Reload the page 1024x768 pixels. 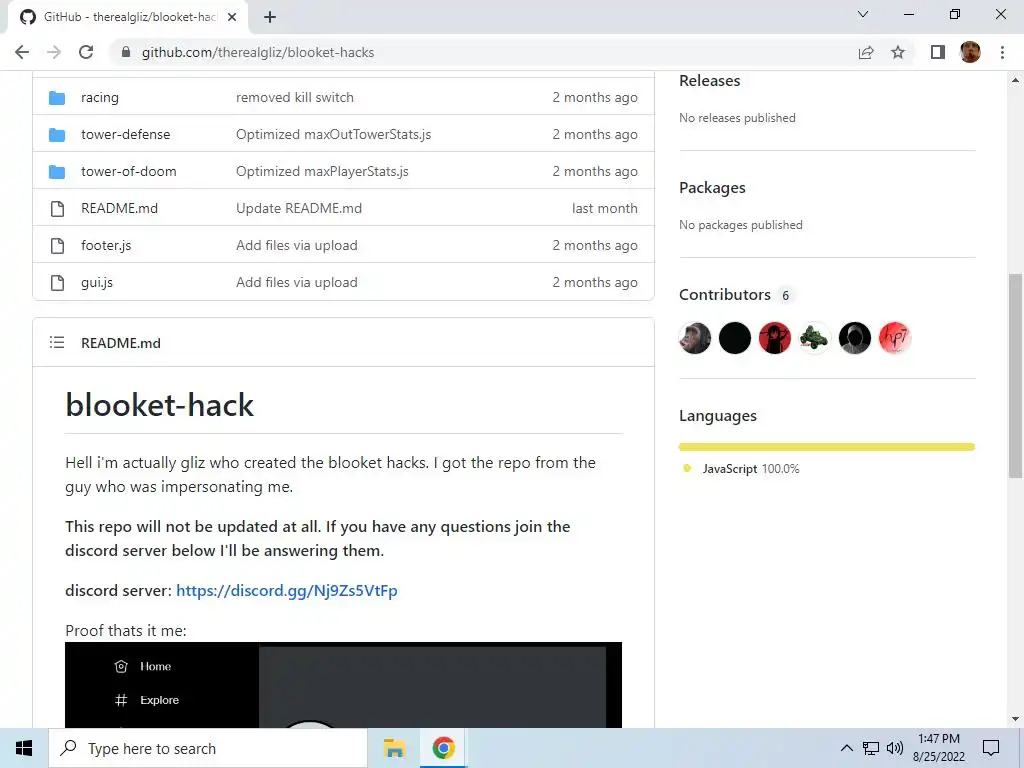click(x=86, y=52)
